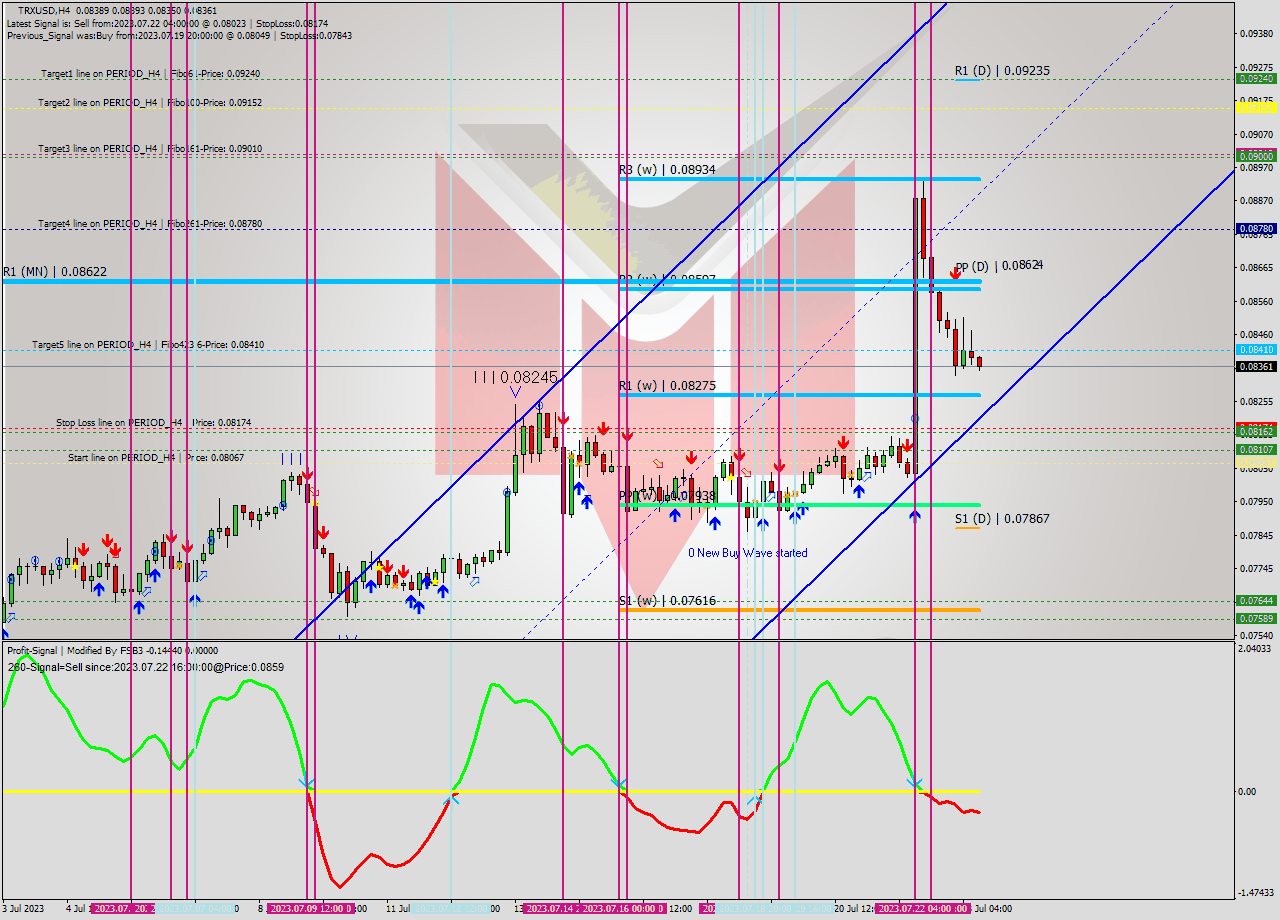Click the '11 Jul' time axis label

pos(398,909)
